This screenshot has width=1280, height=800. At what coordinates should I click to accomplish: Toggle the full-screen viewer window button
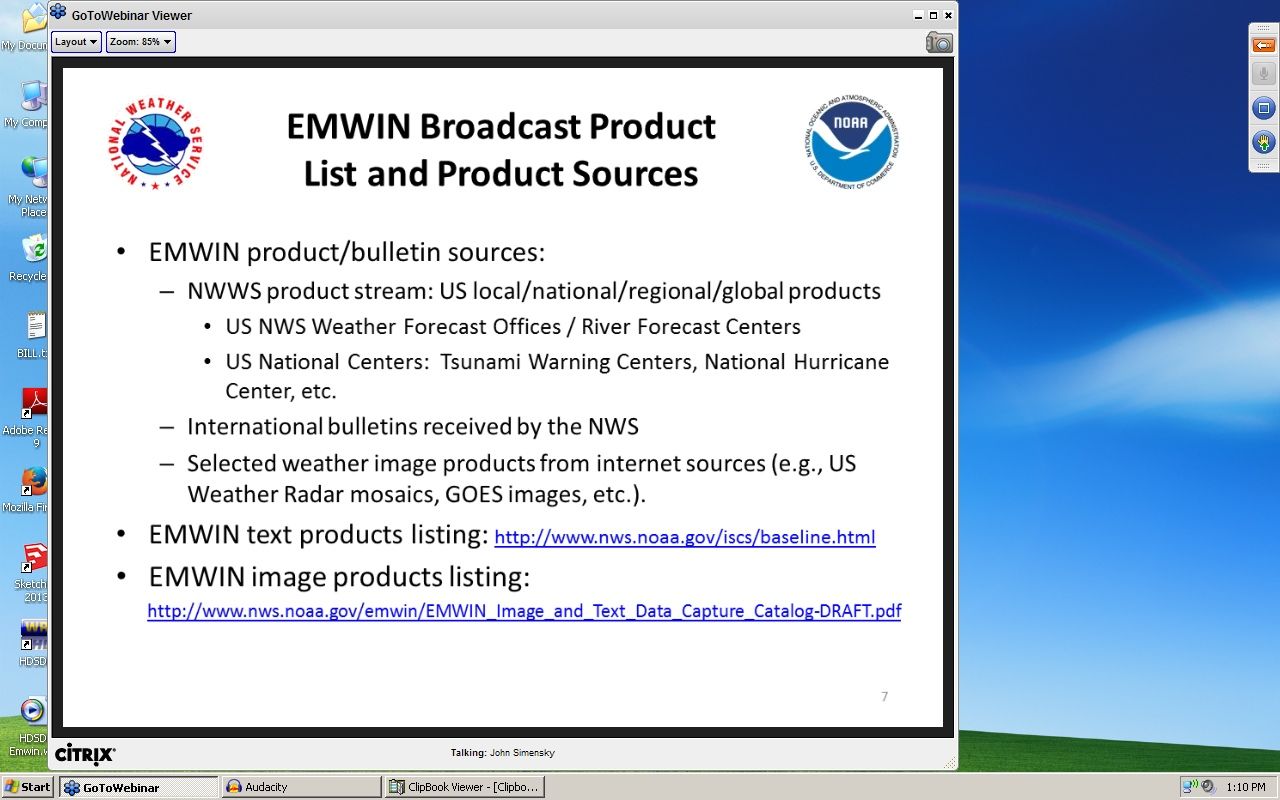coord(1263,108)
